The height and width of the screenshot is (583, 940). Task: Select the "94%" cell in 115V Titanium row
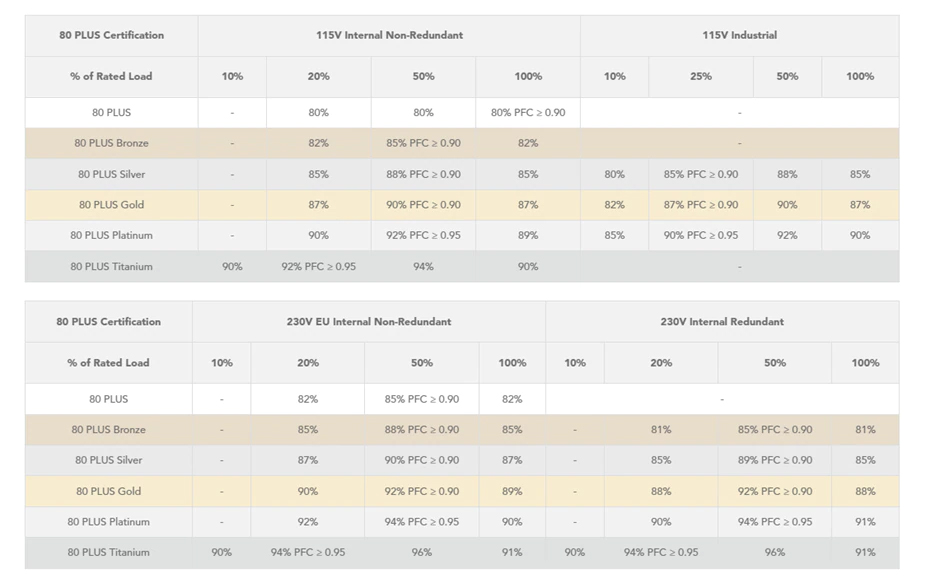click(423, 267)
